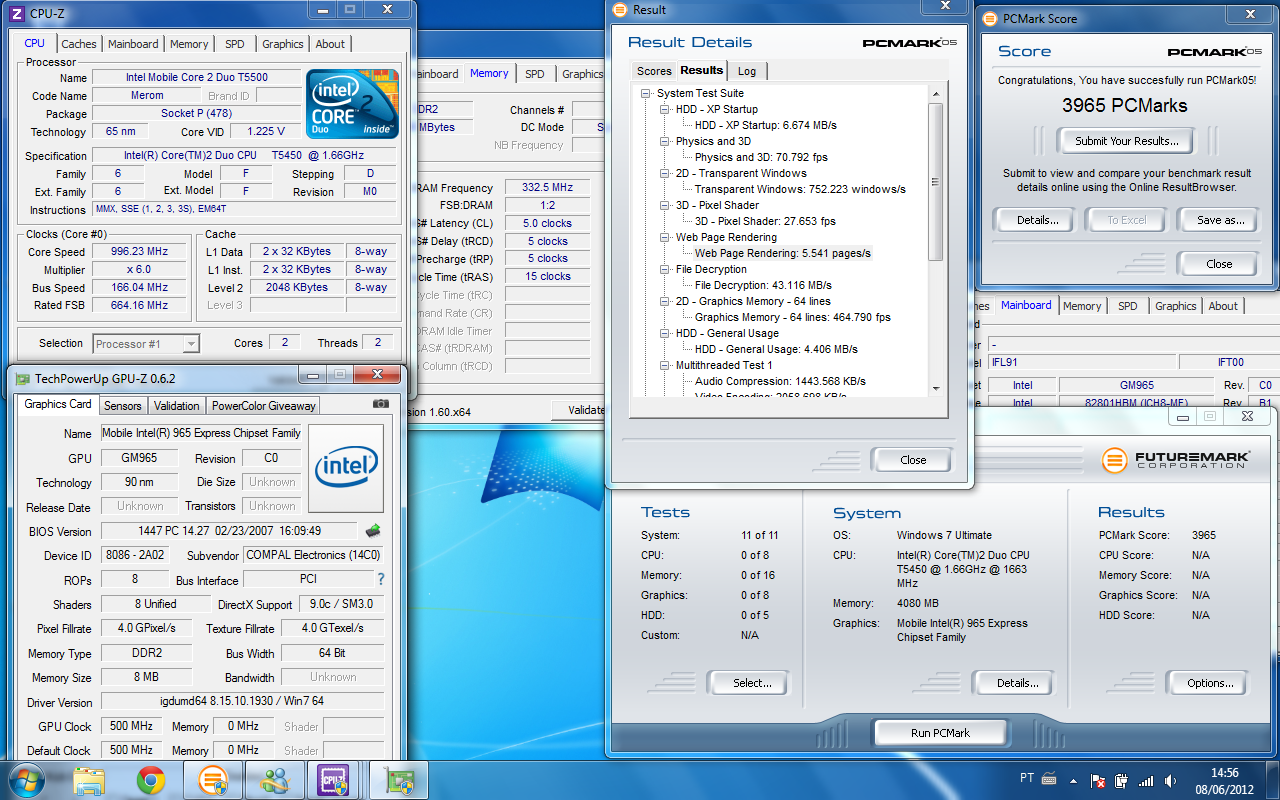Collapse the Multithreaded Test 1 node
Viewport: 1280px width, 800px height.
(665, 365)
